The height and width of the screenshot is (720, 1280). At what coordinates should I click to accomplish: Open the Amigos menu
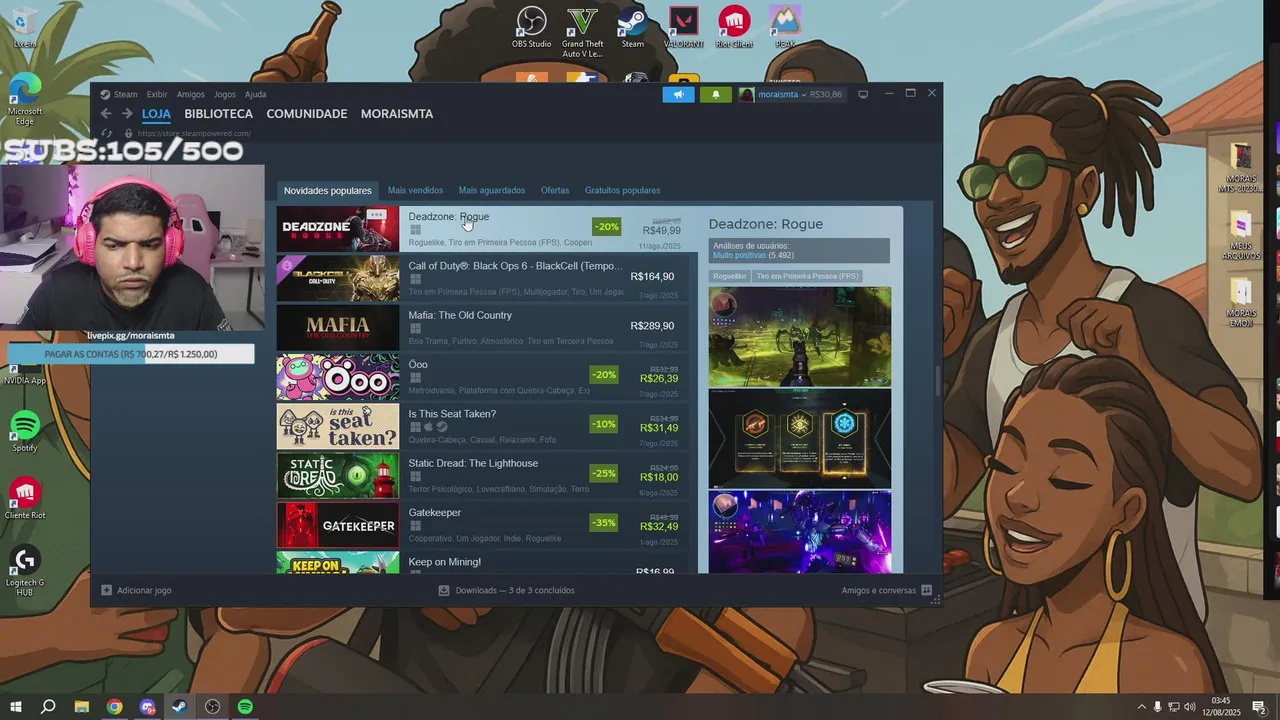190,94
